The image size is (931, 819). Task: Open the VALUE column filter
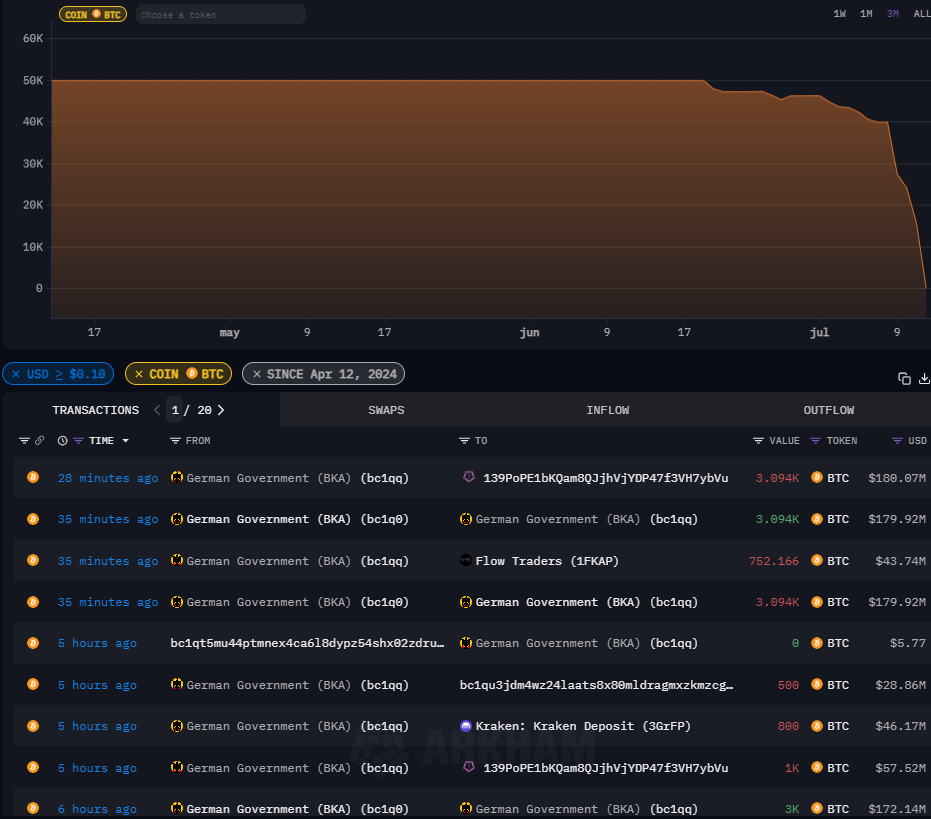(758, 441)
